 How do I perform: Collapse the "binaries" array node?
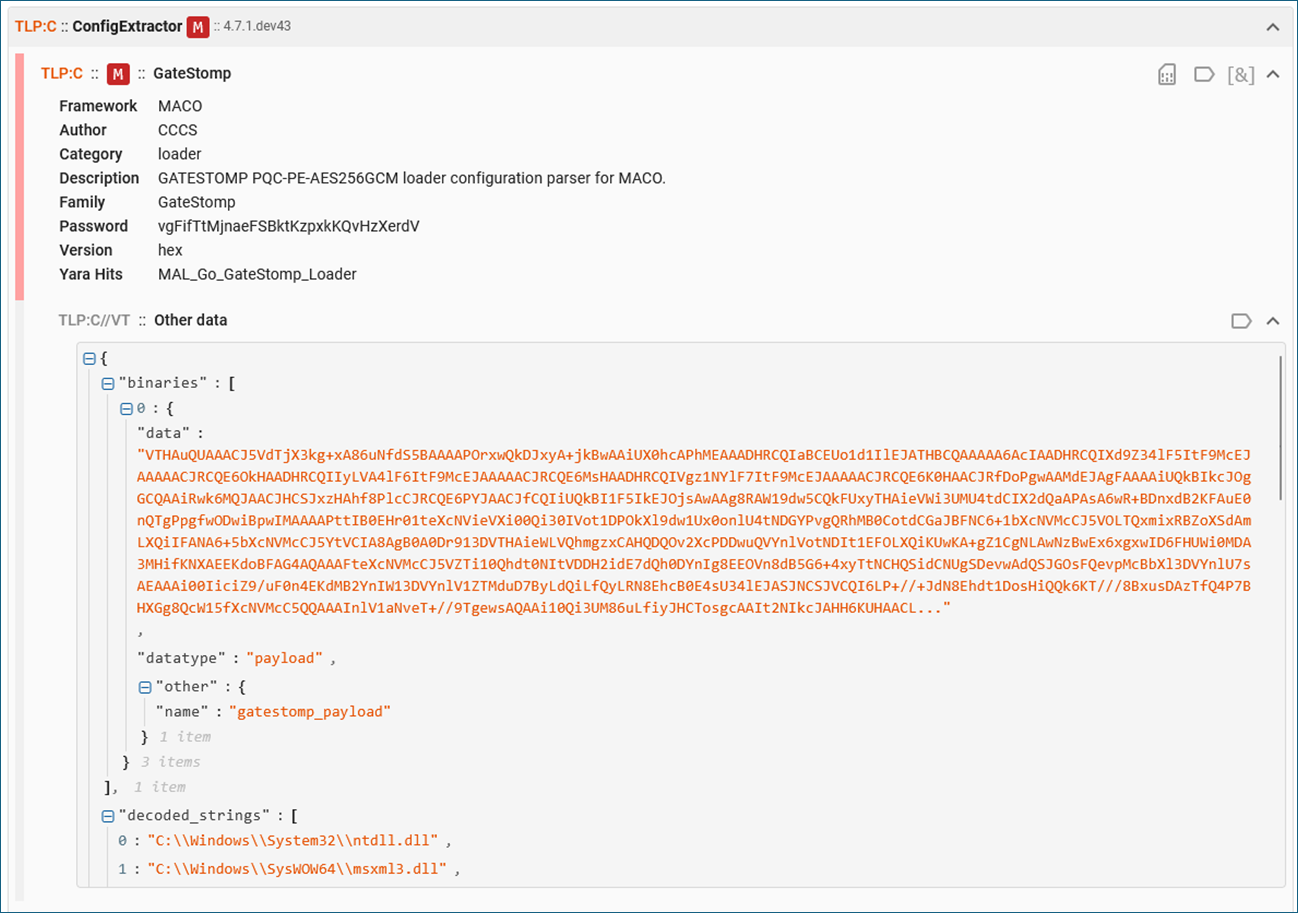[108, 383]
